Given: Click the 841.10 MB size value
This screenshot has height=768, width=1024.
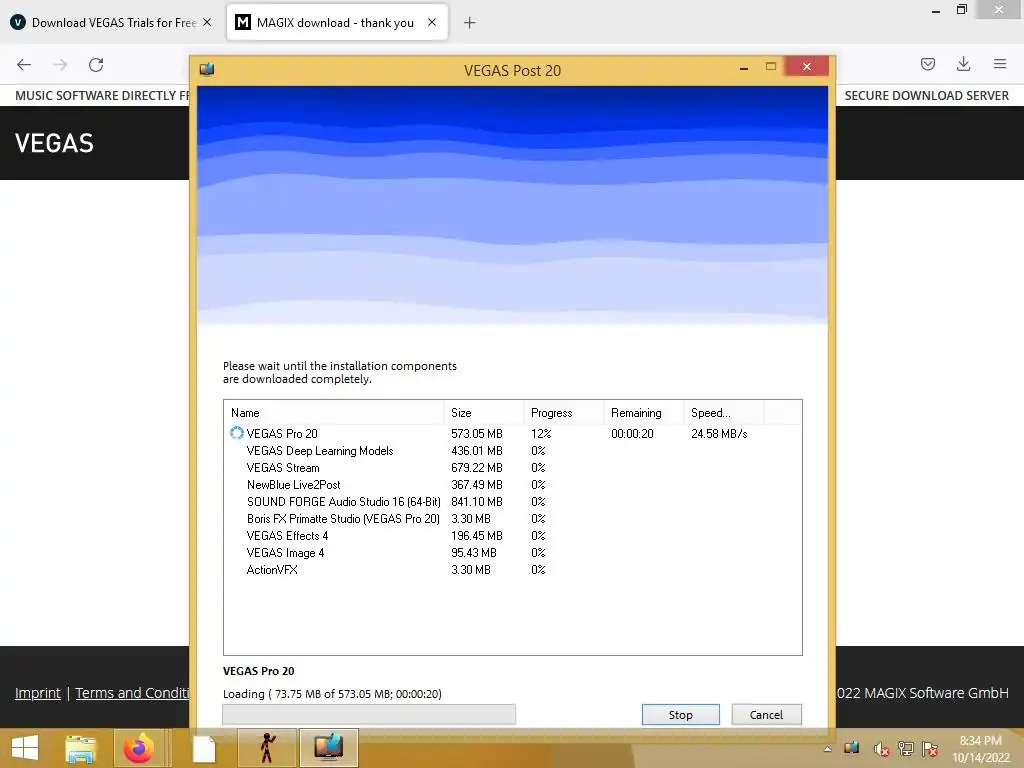Looking at the screenshot, I should [477, 502].
